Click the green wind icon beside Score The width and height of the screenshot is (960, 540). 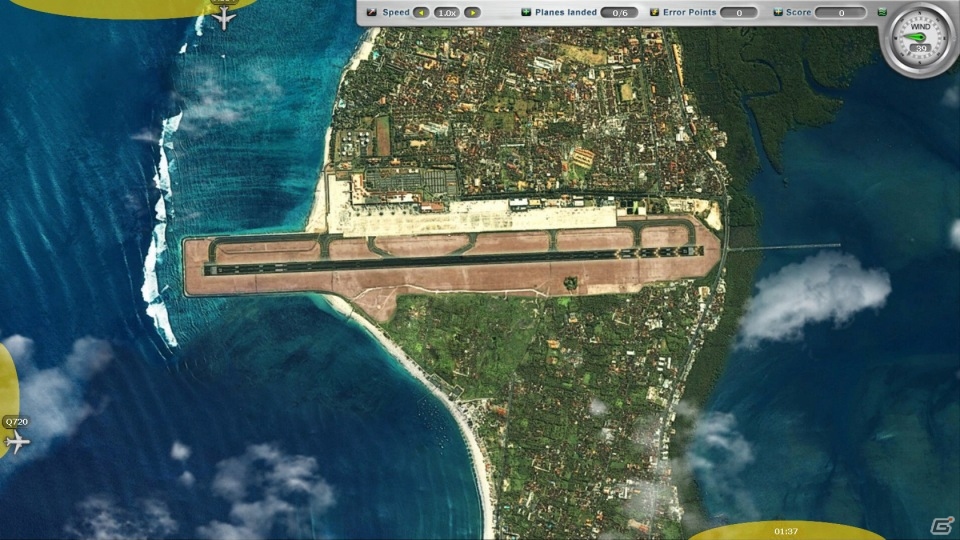(x=882, y=12)
